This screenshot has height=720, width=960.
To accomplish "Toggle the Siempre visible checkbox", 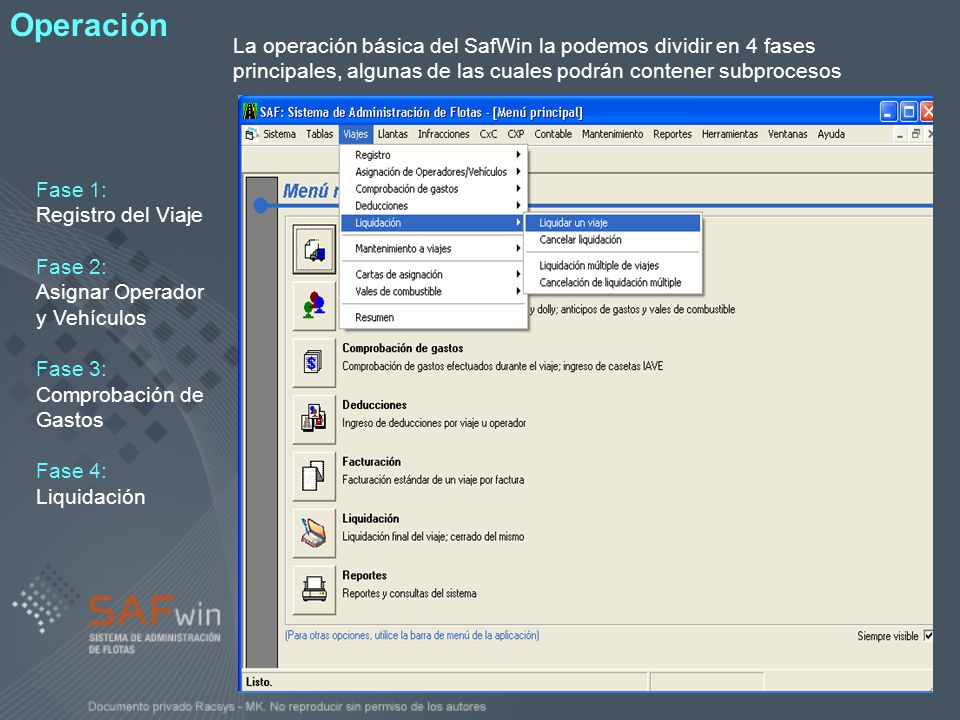I will coord(928,636).
